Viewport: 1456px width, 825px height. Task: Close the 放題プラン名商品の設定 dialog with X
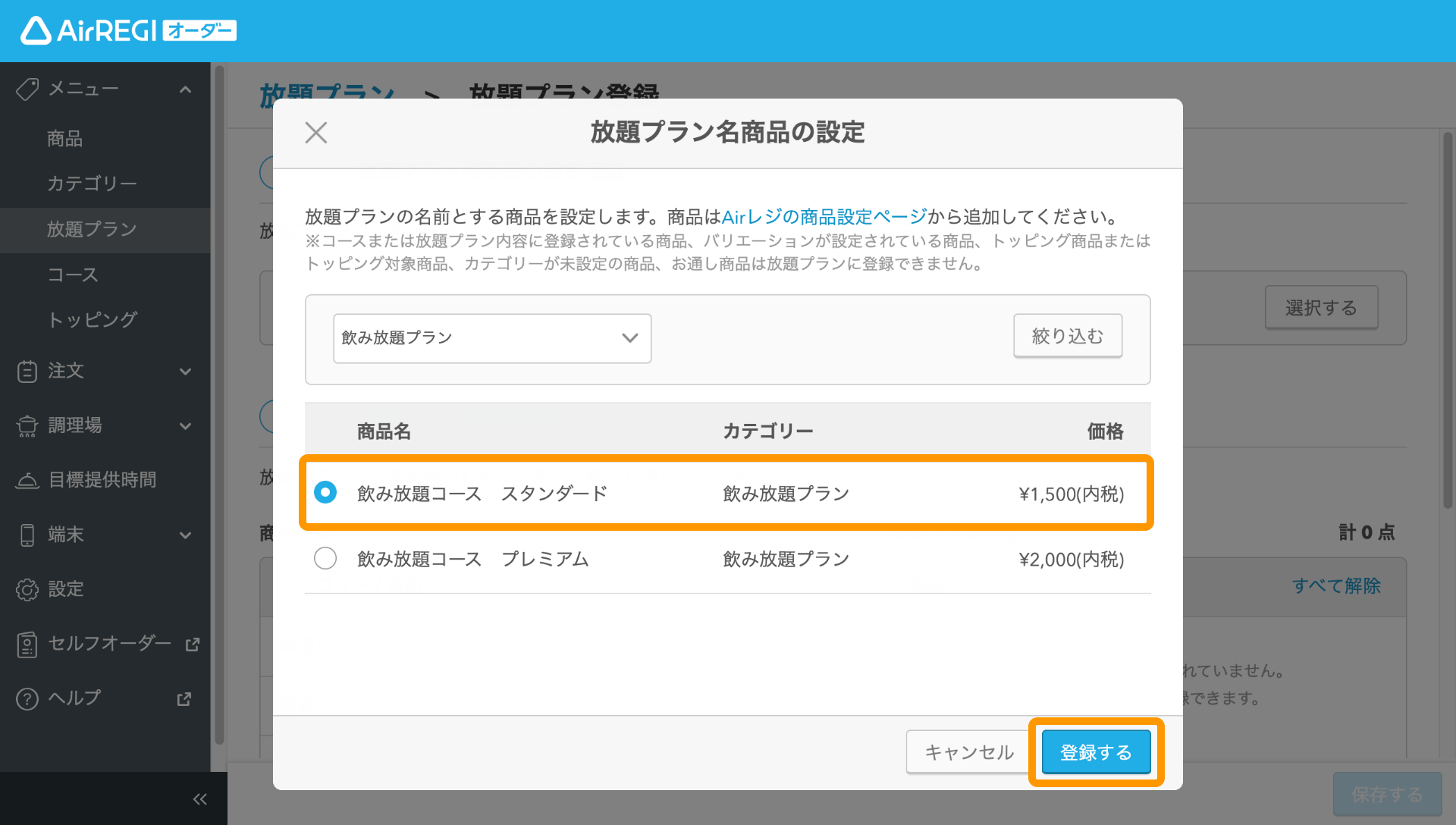pyautogui.click(x=316, y=133)
